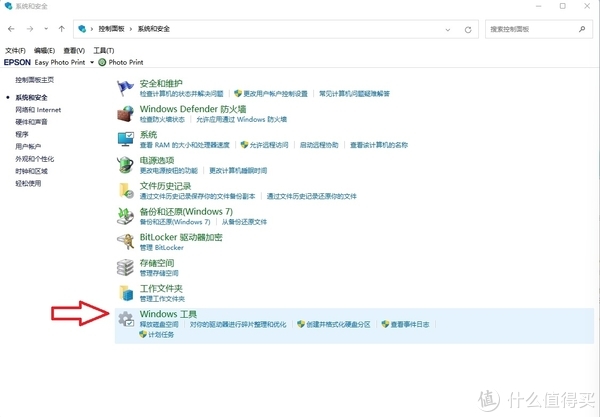
Task: Open the 安全和维护 heading link
Action: pos(161,83)
